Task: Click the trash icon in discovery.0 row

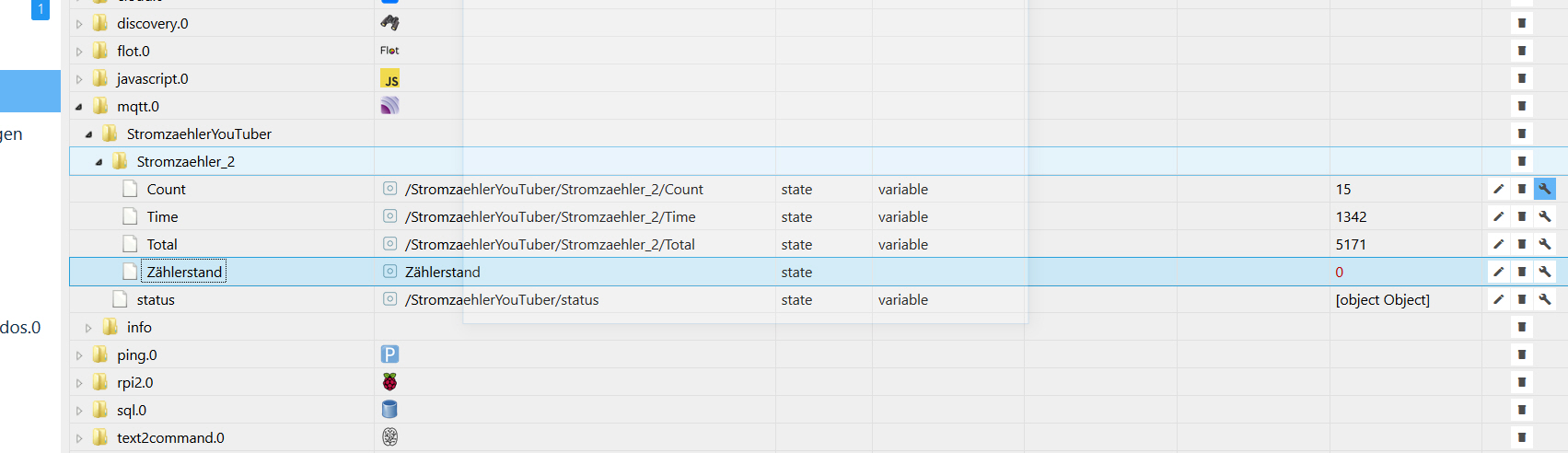Action: click(1522, 23)
